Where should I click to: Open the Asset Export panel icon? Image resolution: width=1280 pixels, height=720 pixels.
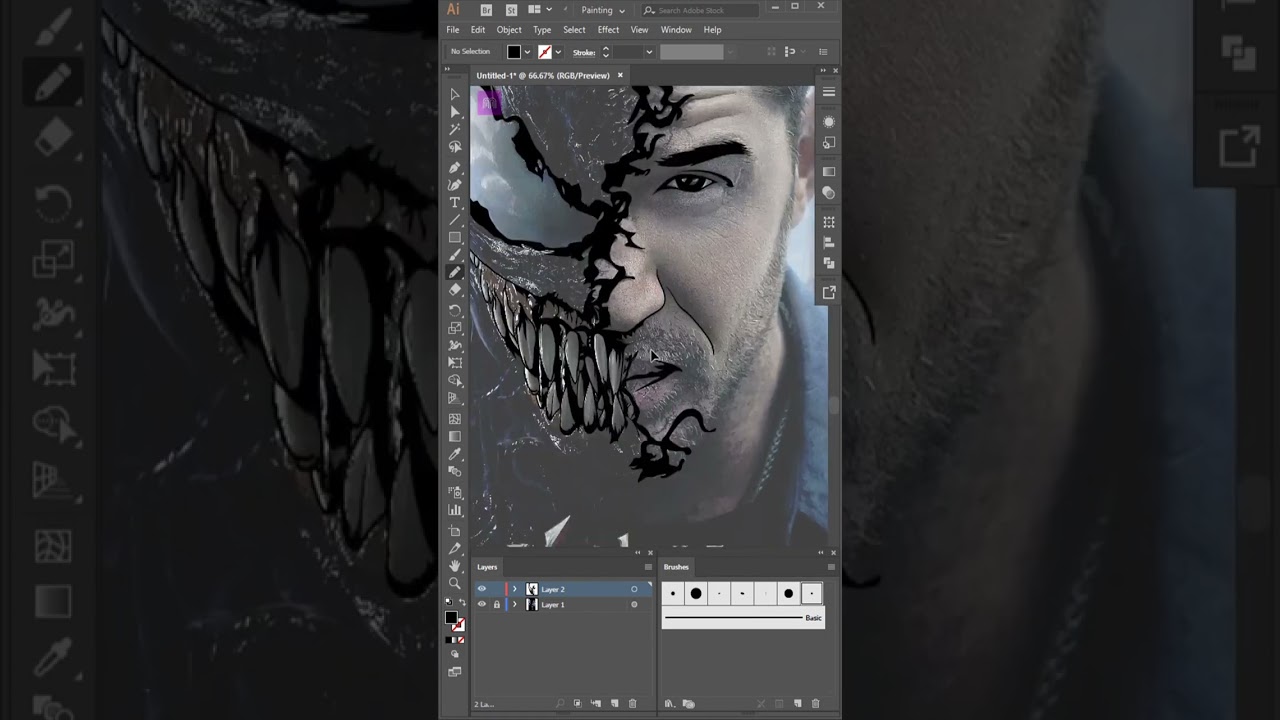click(x=829, y=292)
